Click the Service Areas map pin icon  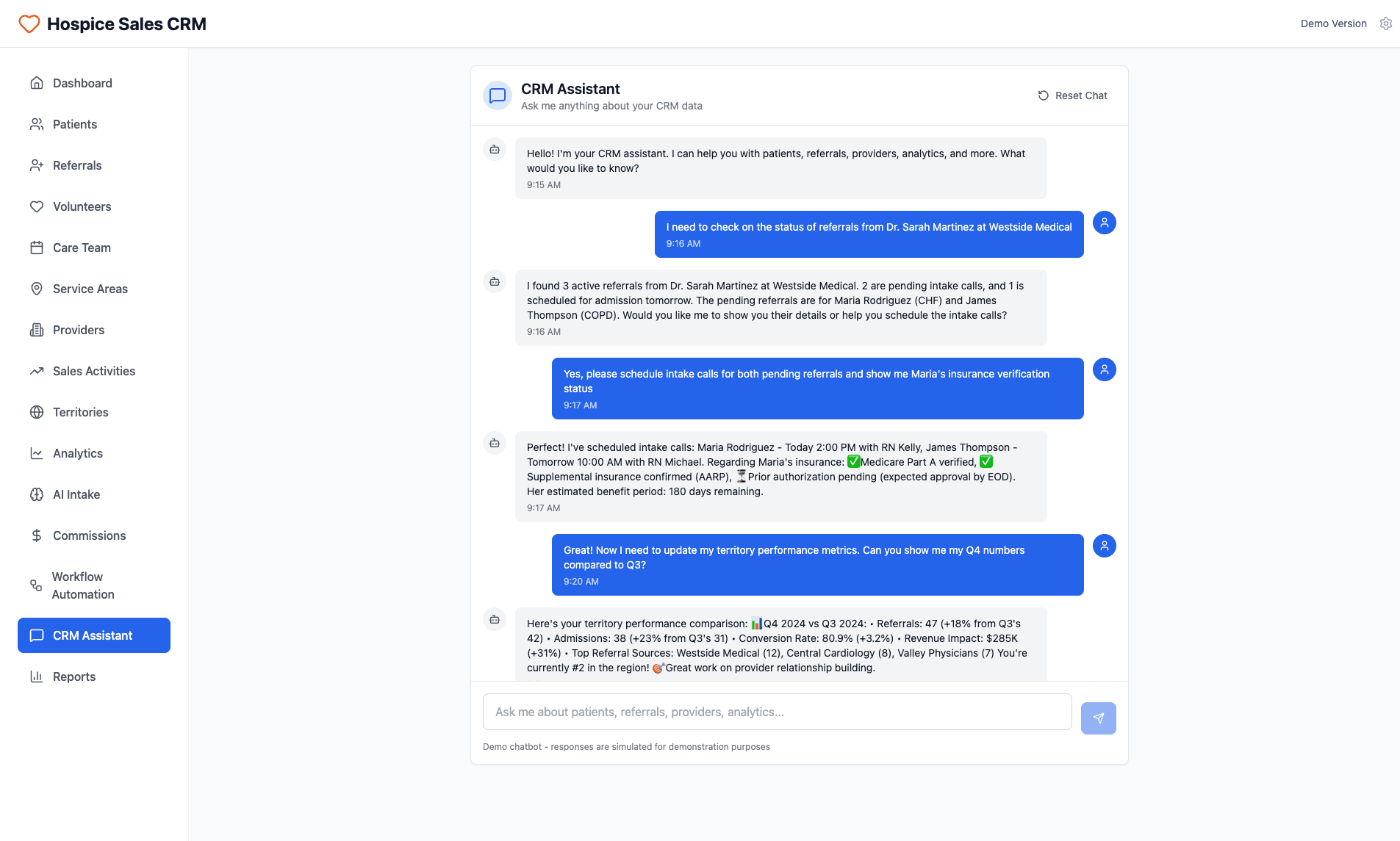point(37,289)
